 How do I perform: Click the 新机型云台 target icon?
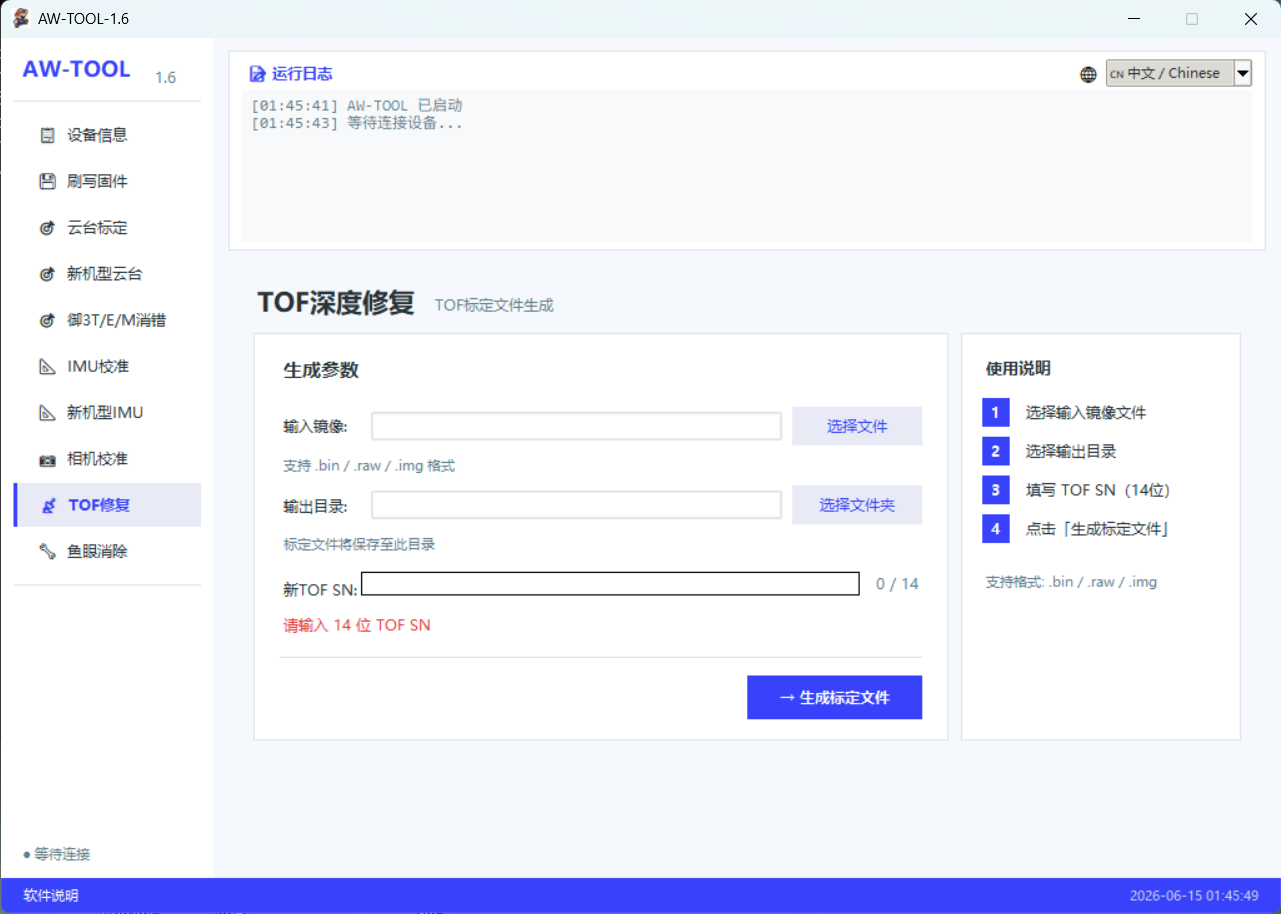pyautogui.click(x=47, y=274)
